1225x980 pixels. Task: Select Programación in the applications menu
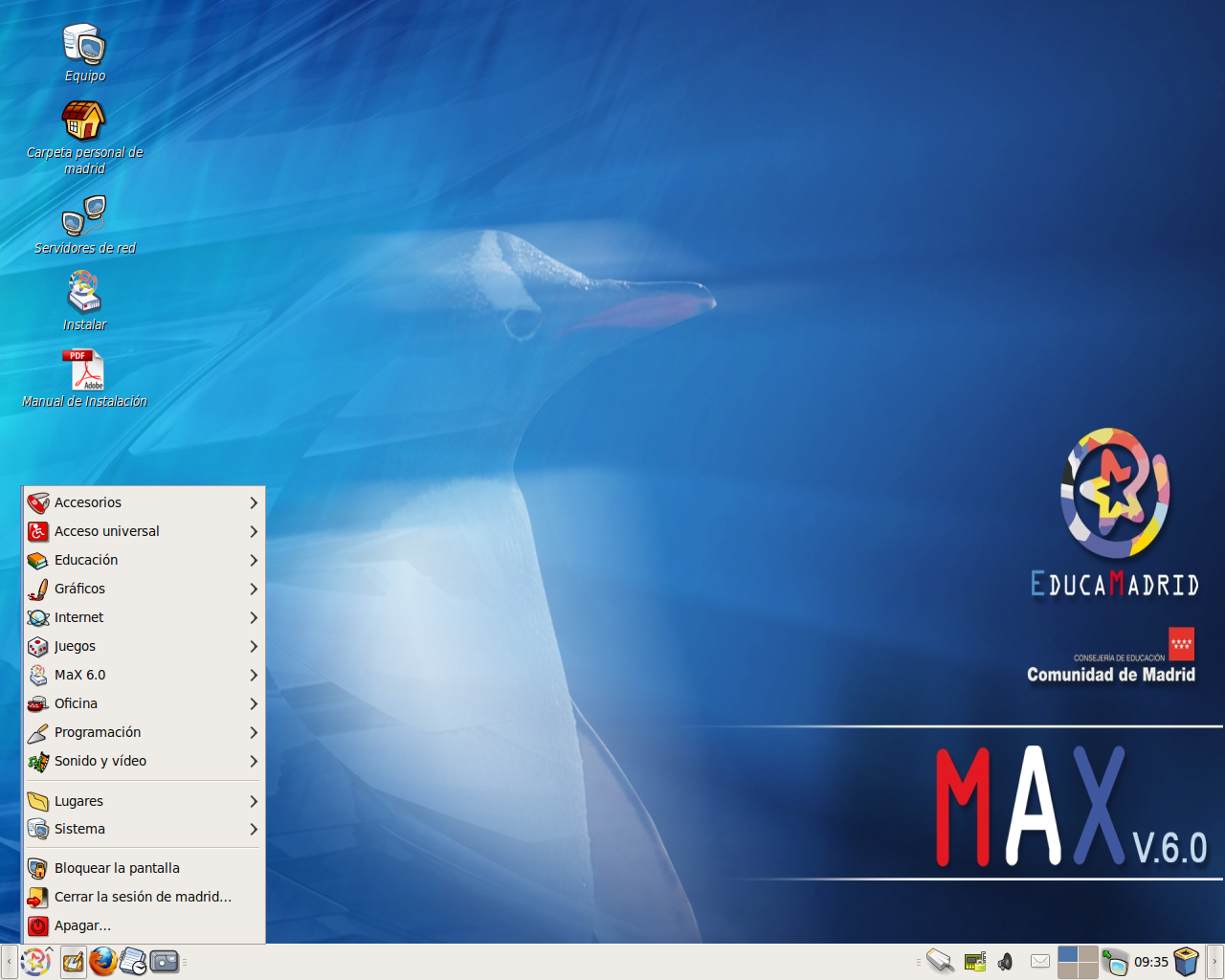[x=144, y=732]
